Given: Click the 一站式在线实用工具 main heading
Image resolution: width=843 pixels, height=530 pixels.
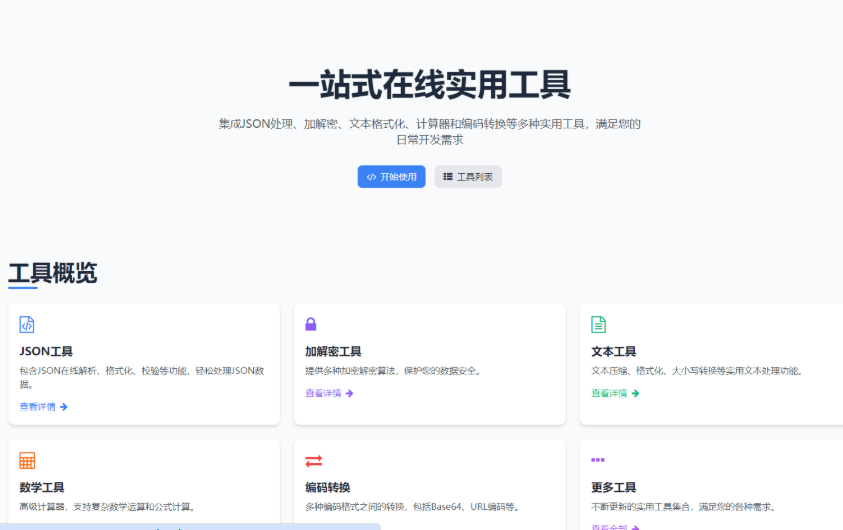Looking at the screenshot, I should pos(429,86).
